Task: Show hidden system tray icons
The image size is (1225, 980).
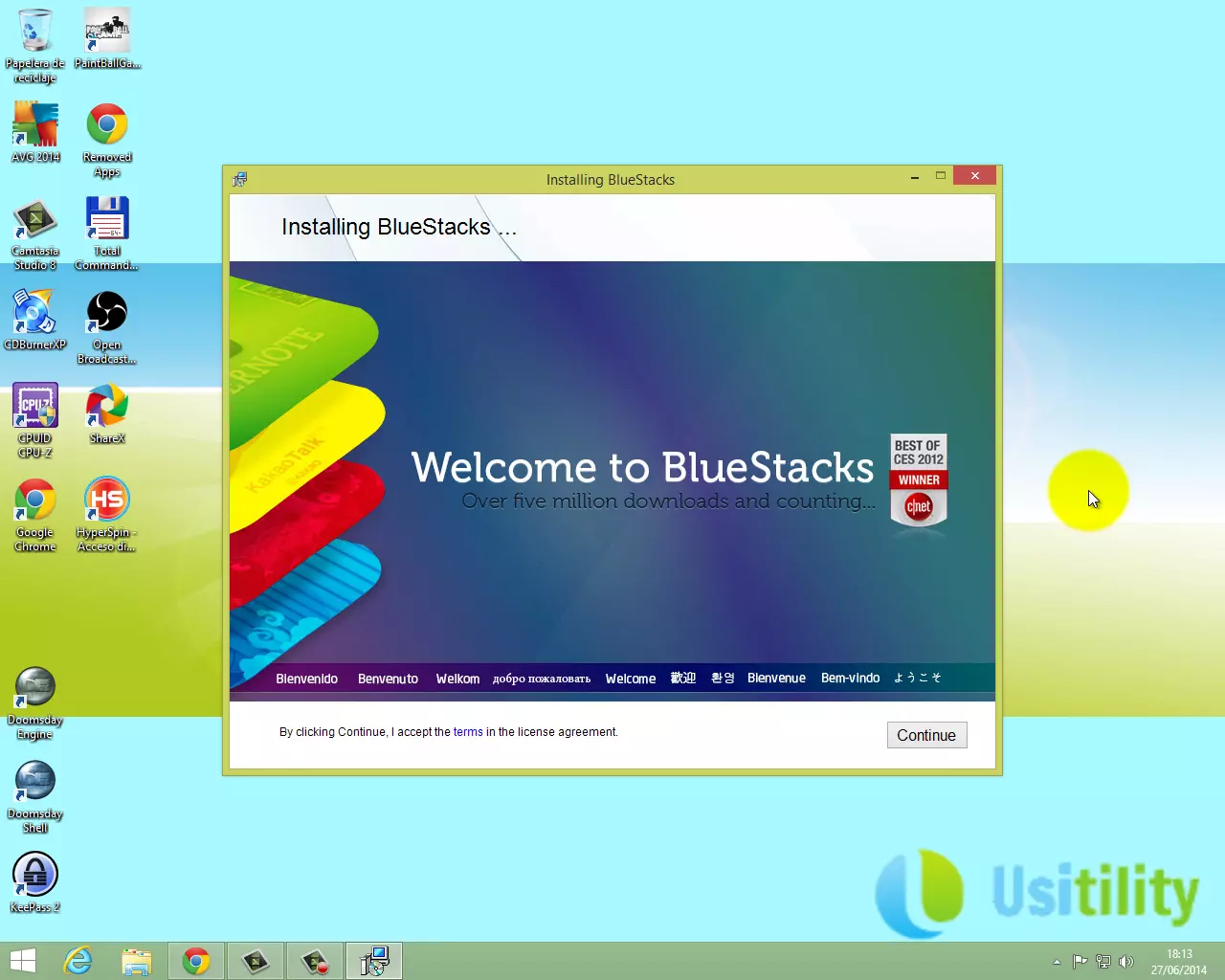Action: (1057, 962)
